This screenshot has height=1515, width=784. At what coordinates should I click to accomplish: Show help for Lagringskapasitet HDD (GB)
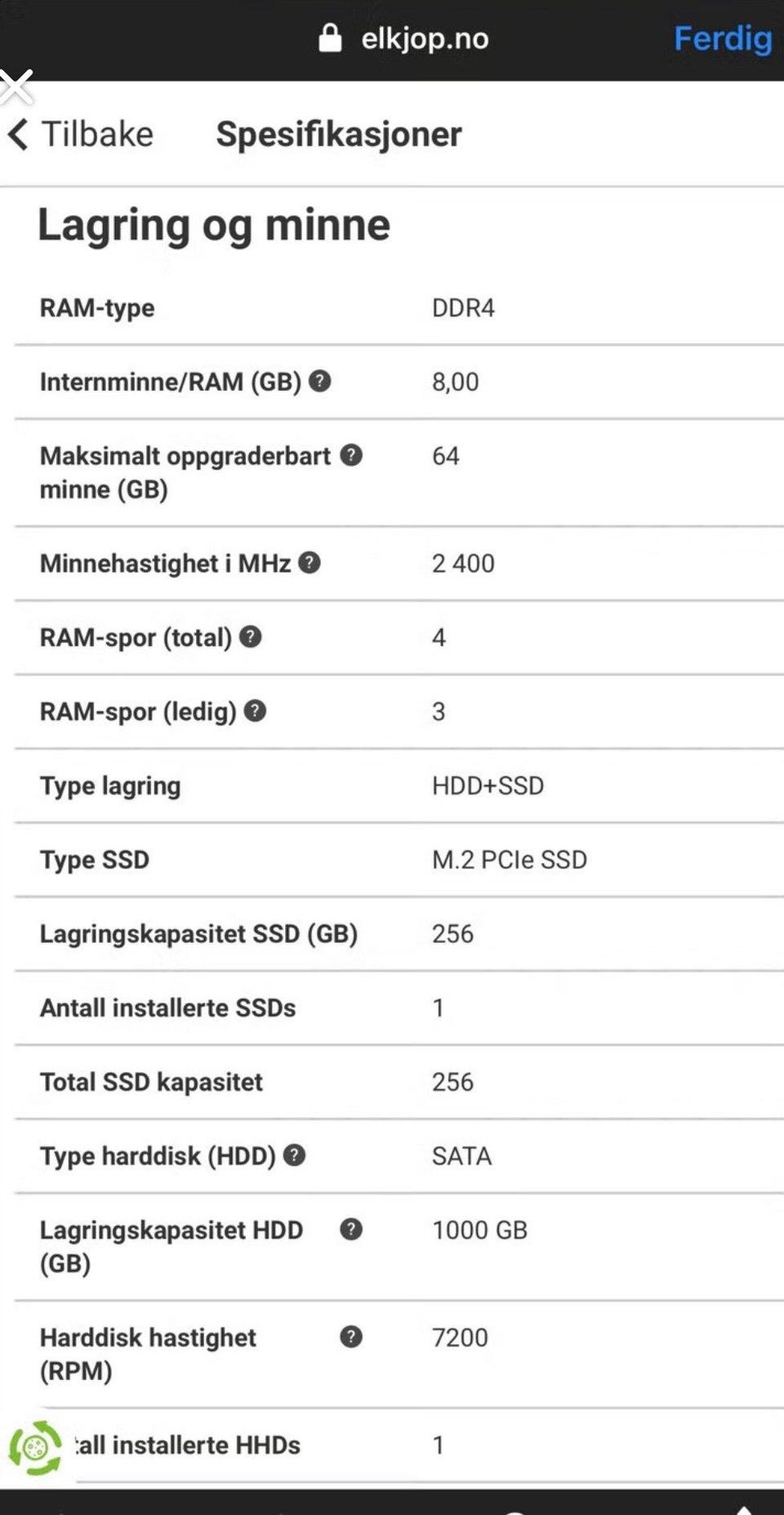click(351, 1229)
